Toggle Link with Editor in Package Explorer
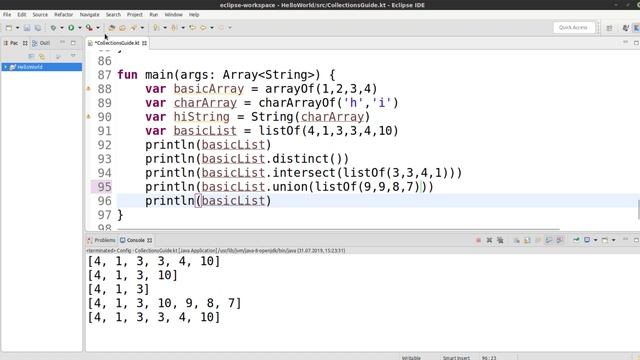Image resolution: width=640 pixels, height=360 pixels. tap(42, 56)
